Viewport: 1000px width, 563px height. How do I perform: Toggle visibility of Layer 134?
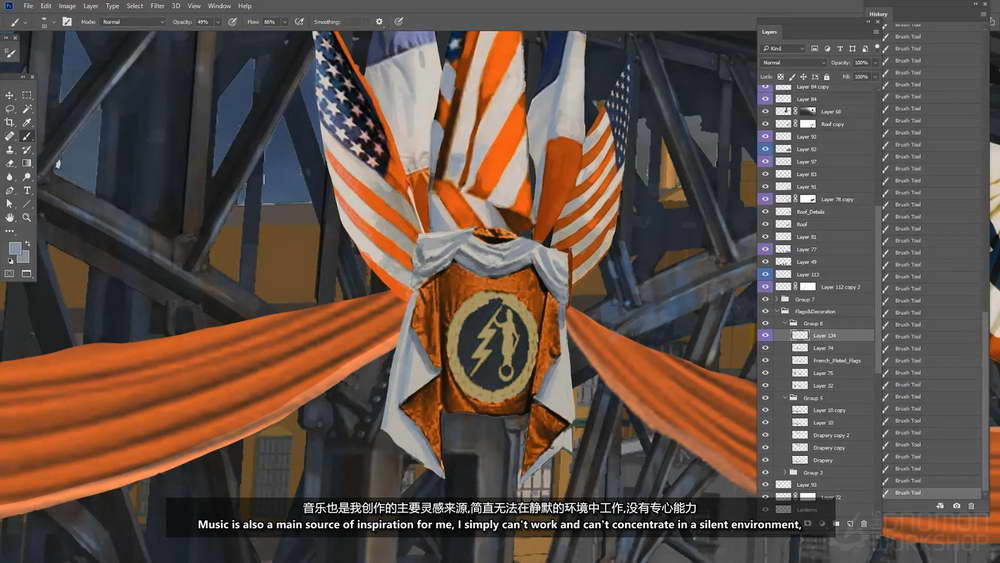765,335
